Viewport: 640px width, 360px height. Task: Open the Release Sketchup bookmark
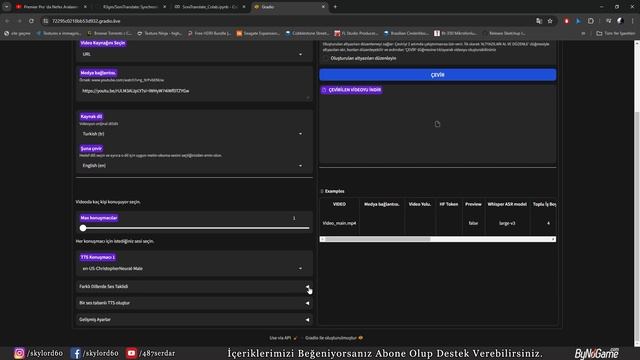pos(504,33)
